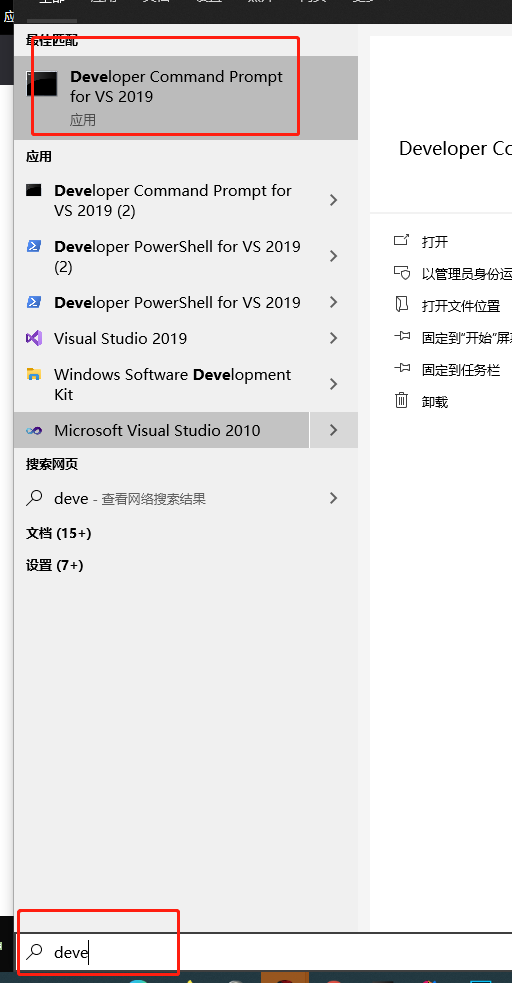
Task: Expand the deve web search result arrow
Action: click(333, 498)
